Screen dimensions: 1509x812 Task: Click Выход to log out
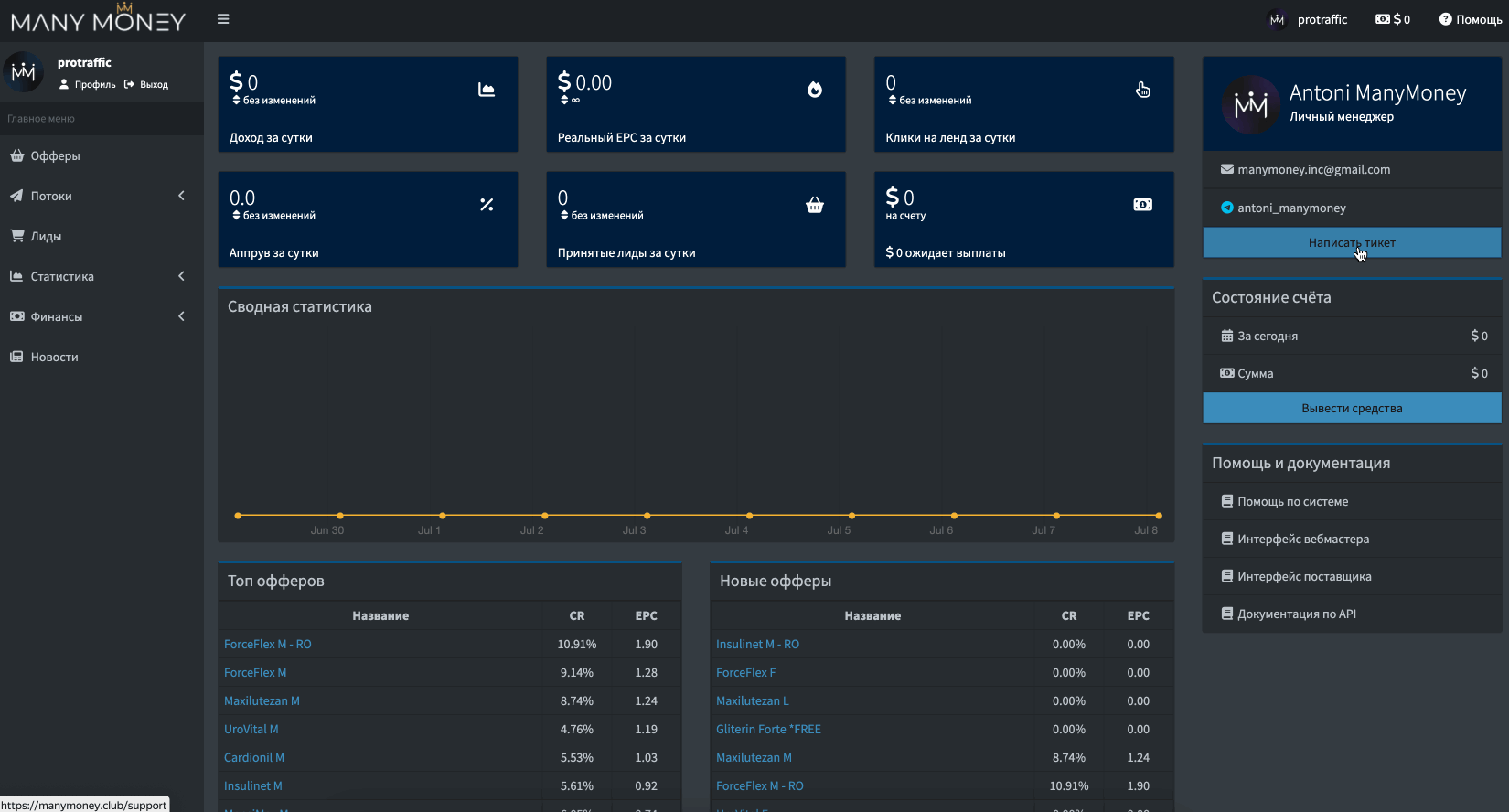tap(146, 84)
